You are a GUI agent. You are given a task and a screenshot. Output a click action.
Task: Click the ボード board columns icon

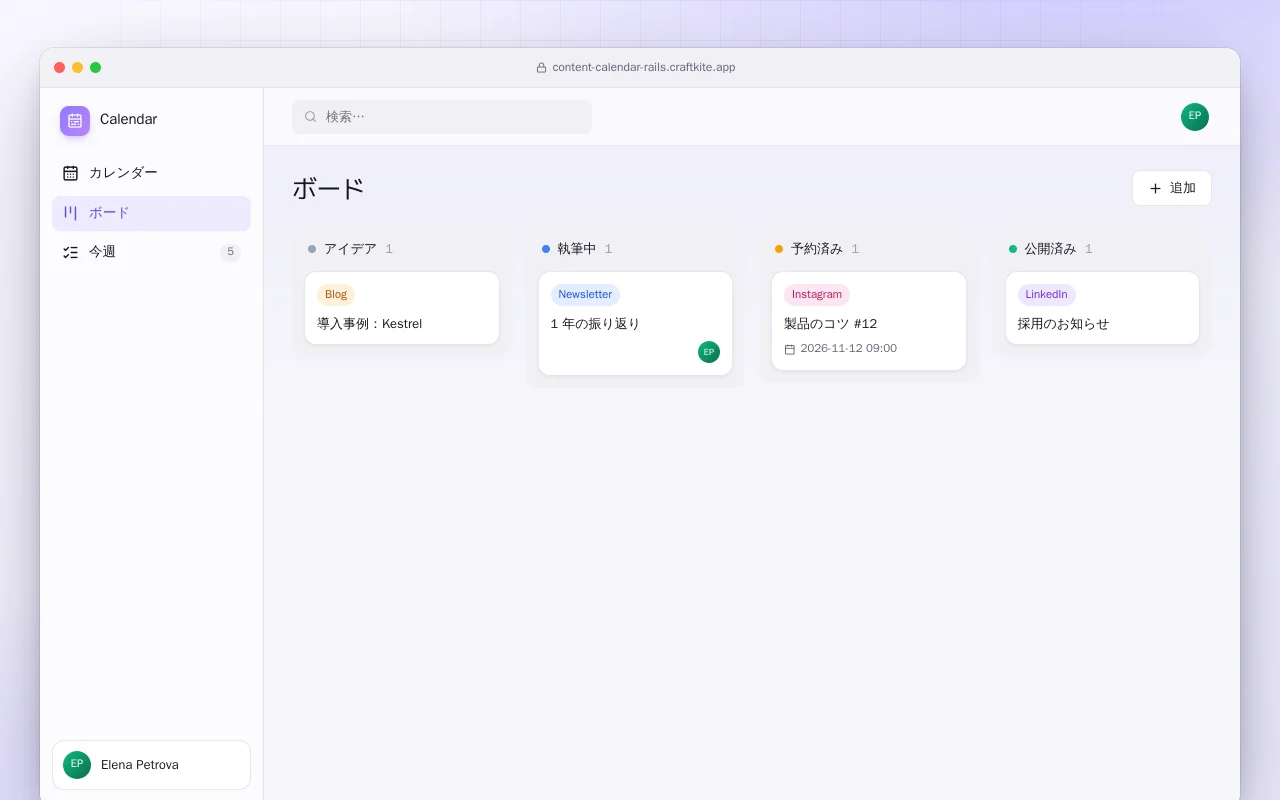click(x=70, y=213)
